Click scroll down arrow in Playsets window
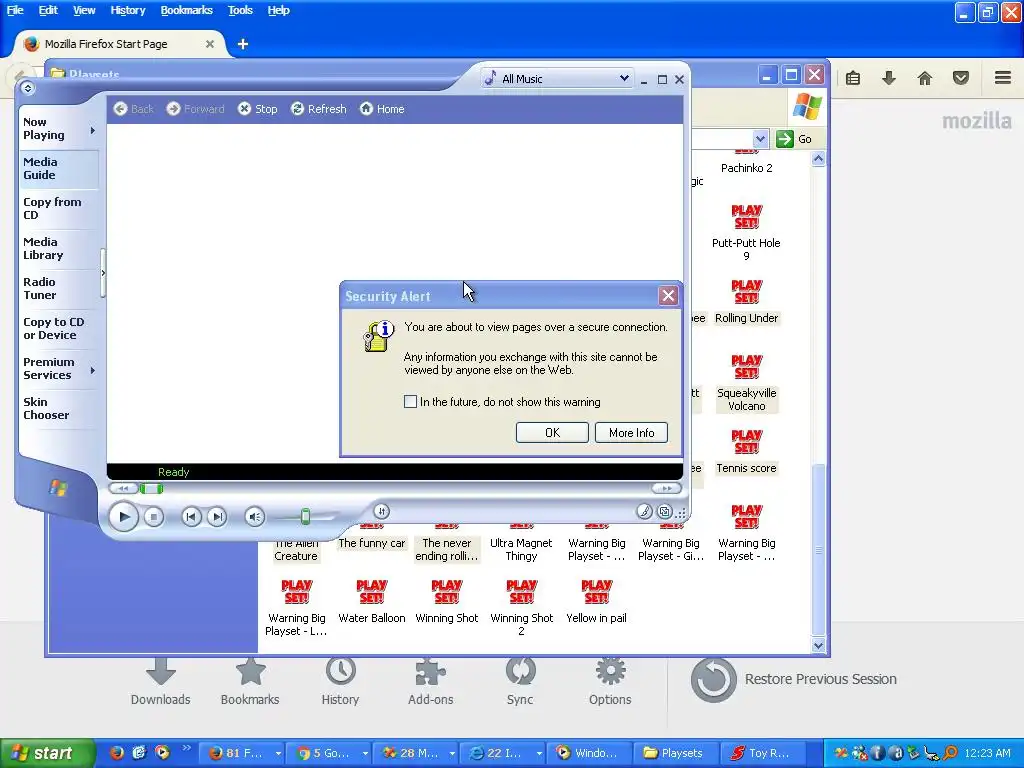Viewport: 1024px width, 768px height. coord(818,646)
